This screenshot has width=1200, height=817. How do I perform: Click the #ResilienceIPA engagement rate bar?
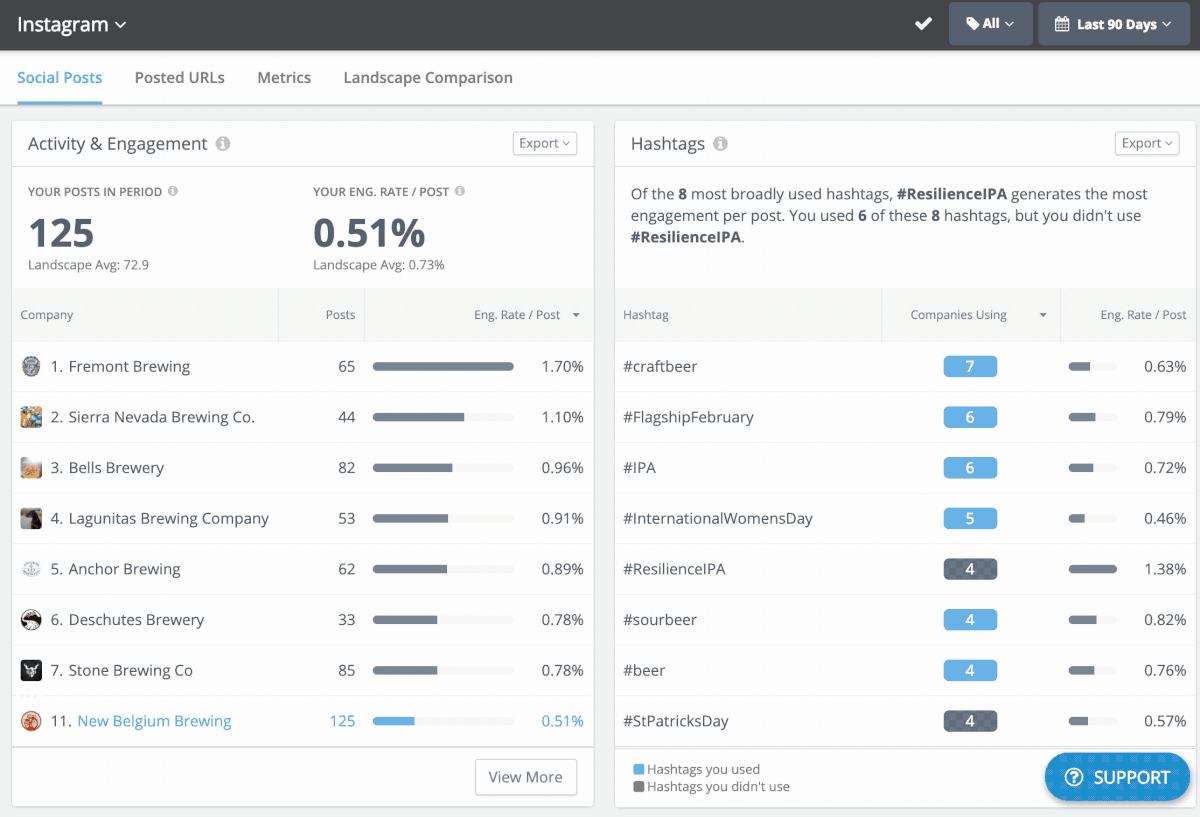1093,569
